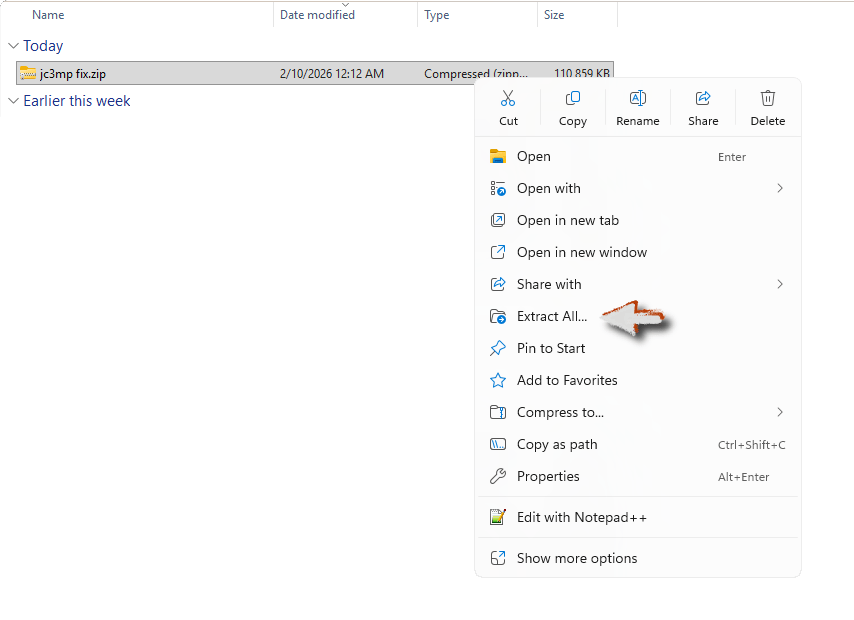Choose Copy as path
Screen dimensions: 854x620
pyautogui.click(x=557, y=444)
